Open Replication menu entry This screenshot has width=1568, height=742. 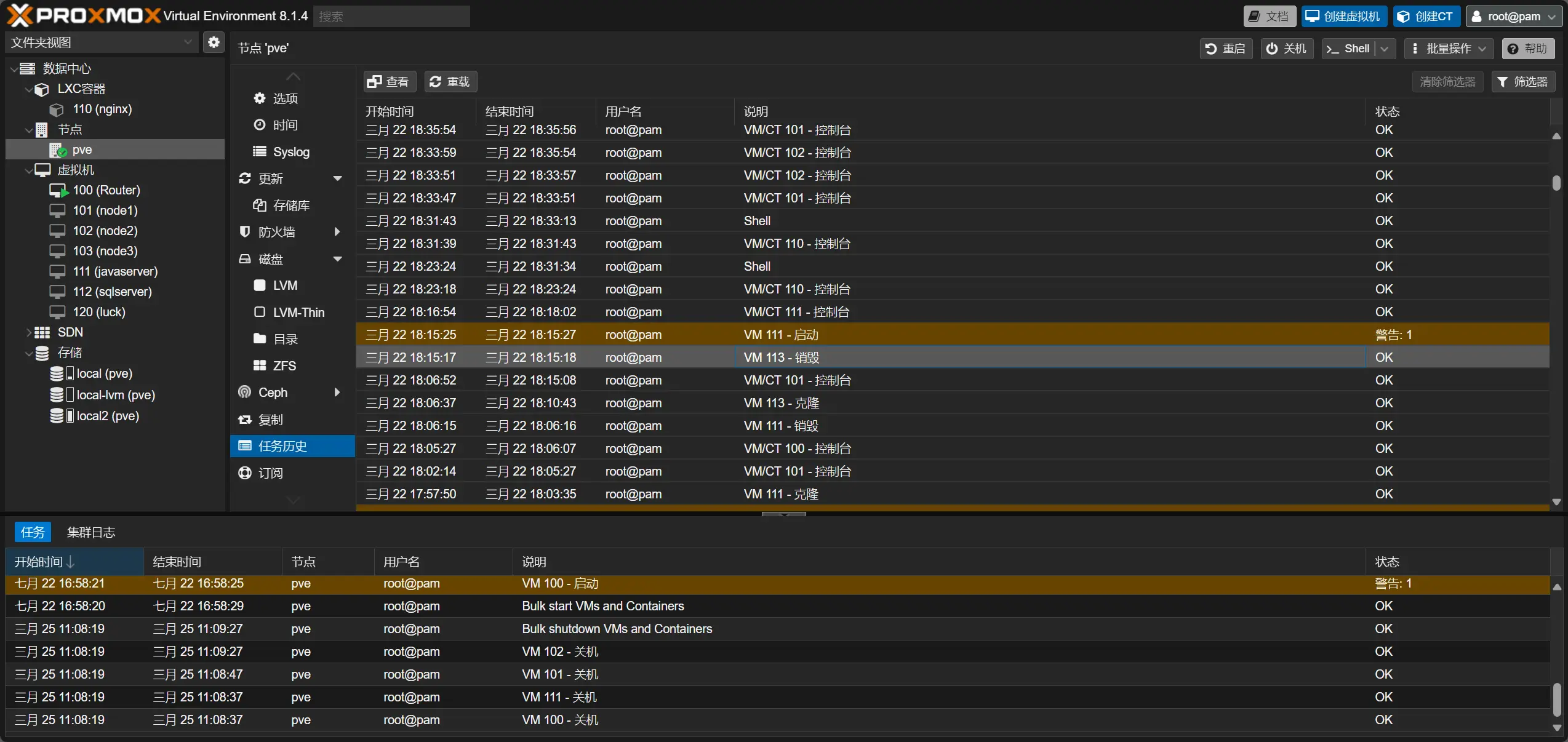[270, 420]
